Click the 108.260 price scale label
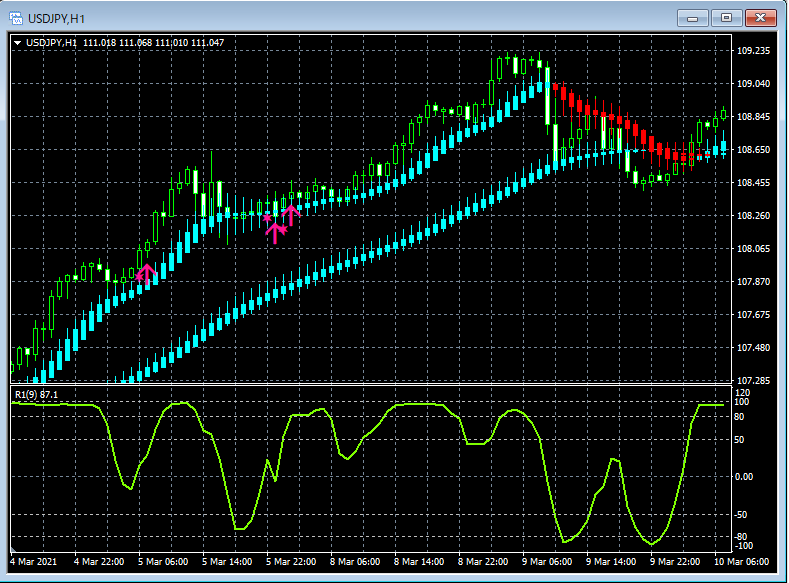The width and height of the screenshot is (789, 583). tap(753, 216)
